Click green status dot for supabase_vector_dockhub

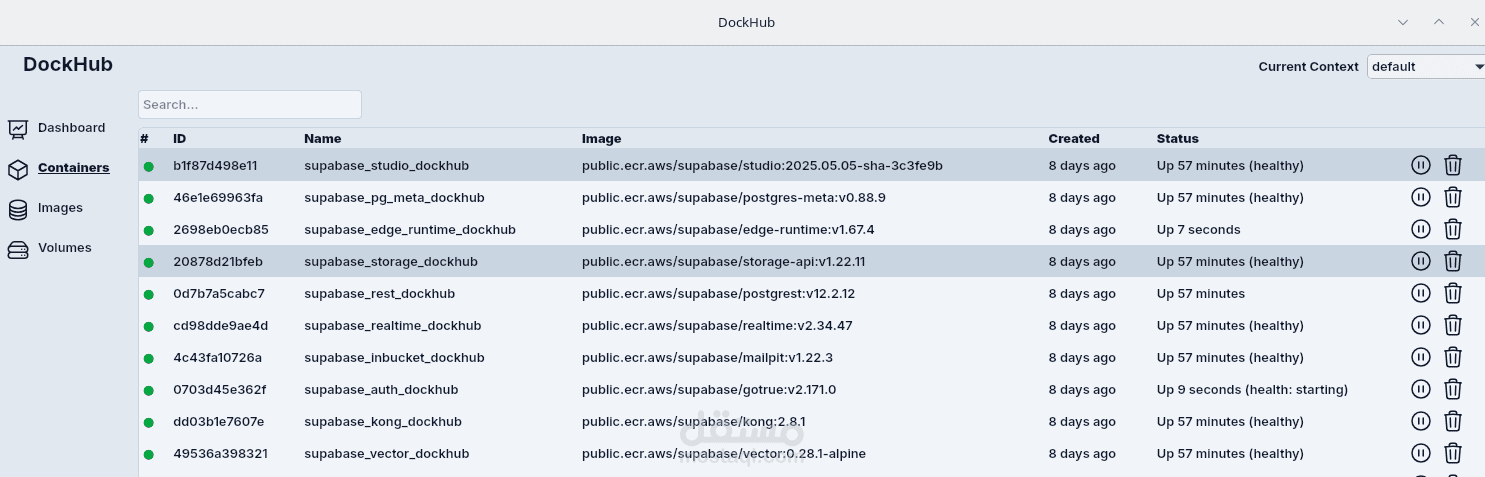[148, 454]
